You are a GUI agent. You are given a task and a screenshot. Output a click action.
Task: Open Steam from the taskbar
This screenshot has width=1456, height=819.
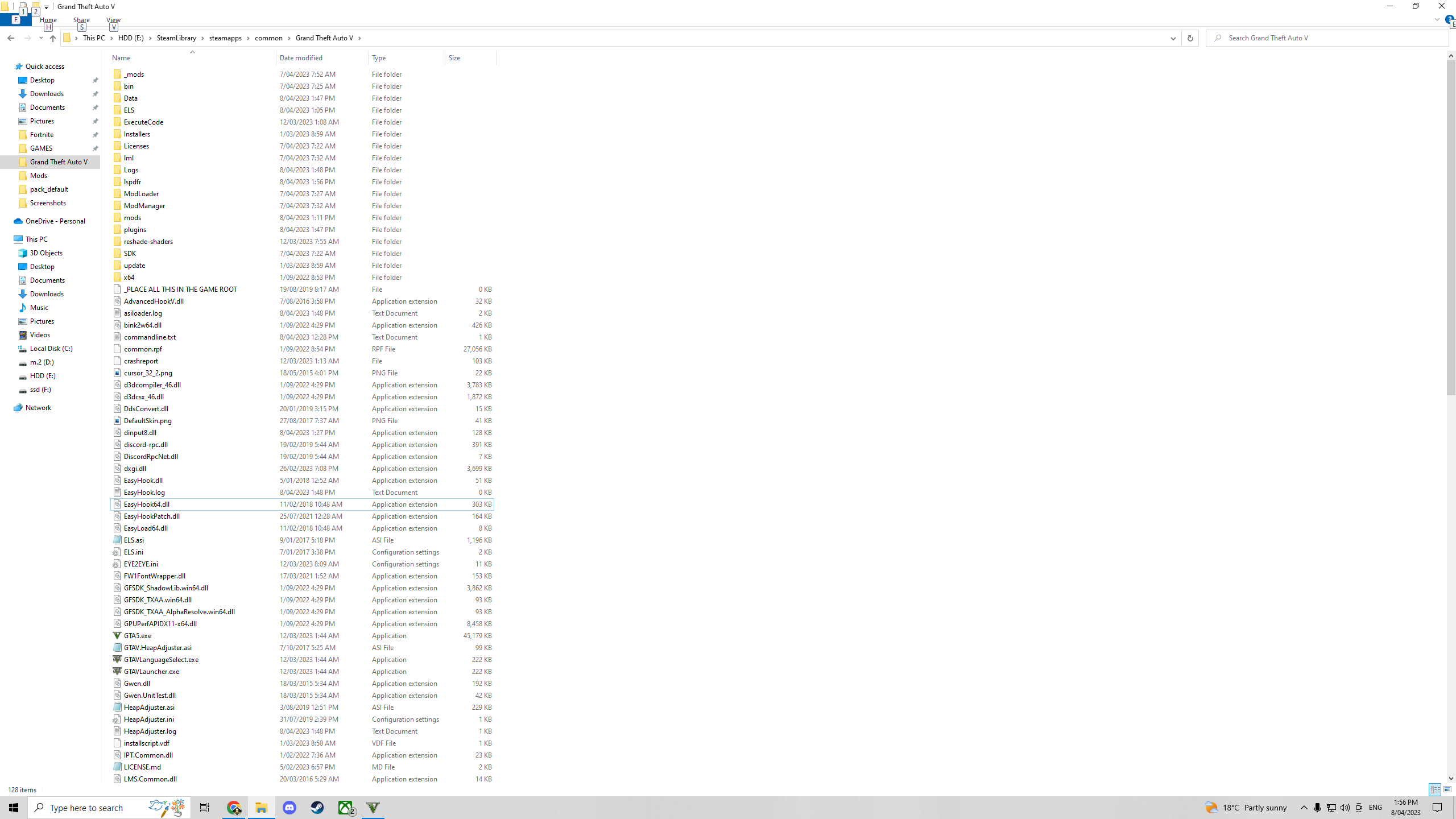(x=317, y=808)
